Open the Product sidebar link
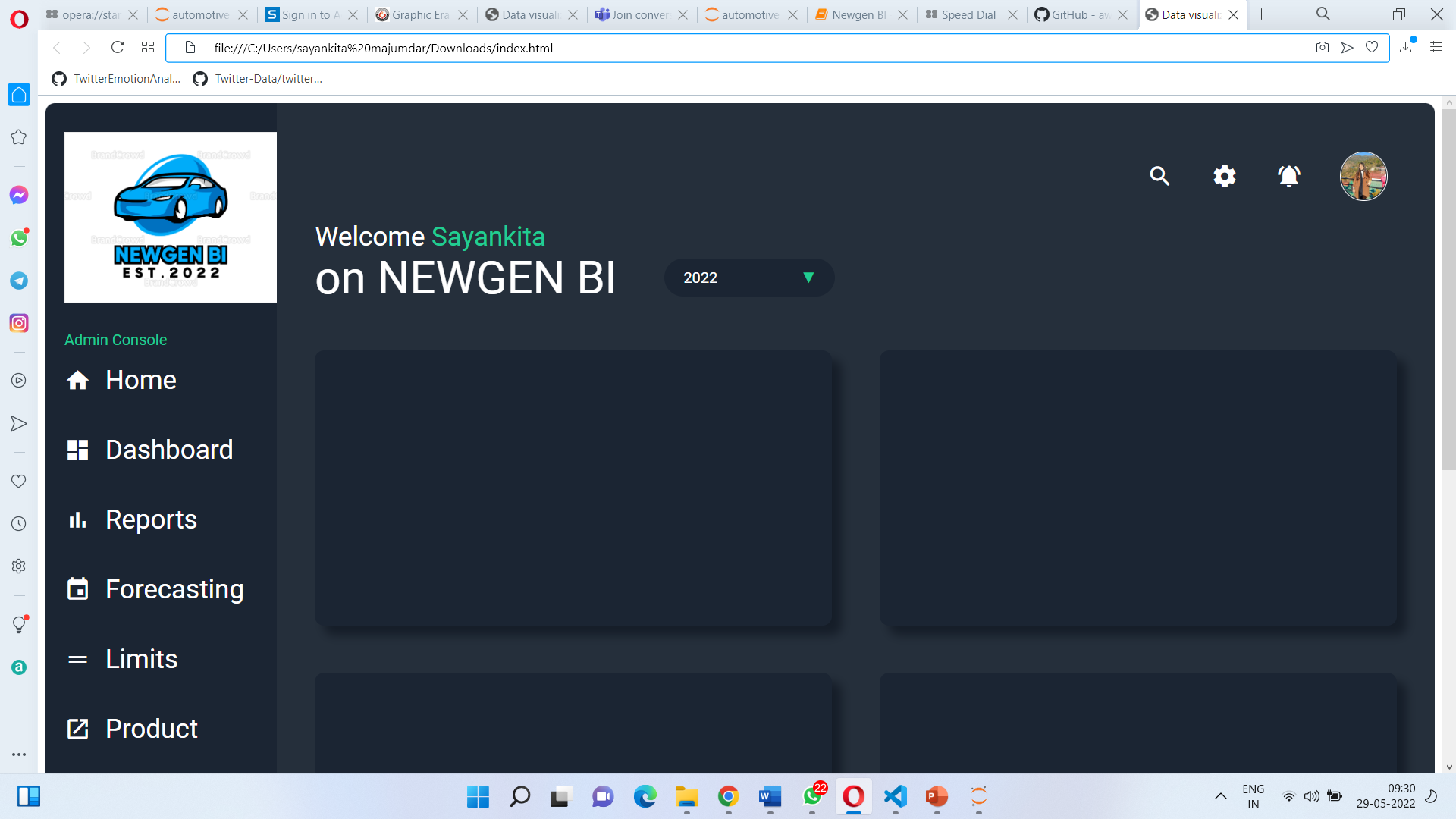Screen dimensions: 1456x819 (151, 729)
